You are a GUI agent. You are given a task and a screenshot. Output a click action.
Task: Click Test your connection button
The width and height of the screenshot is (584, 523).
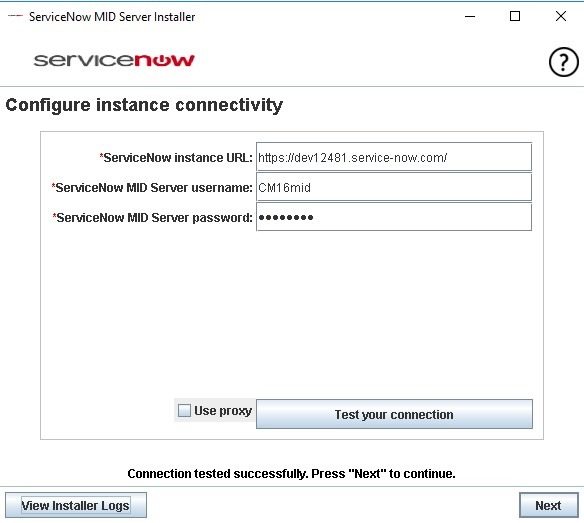coord(394,414)
